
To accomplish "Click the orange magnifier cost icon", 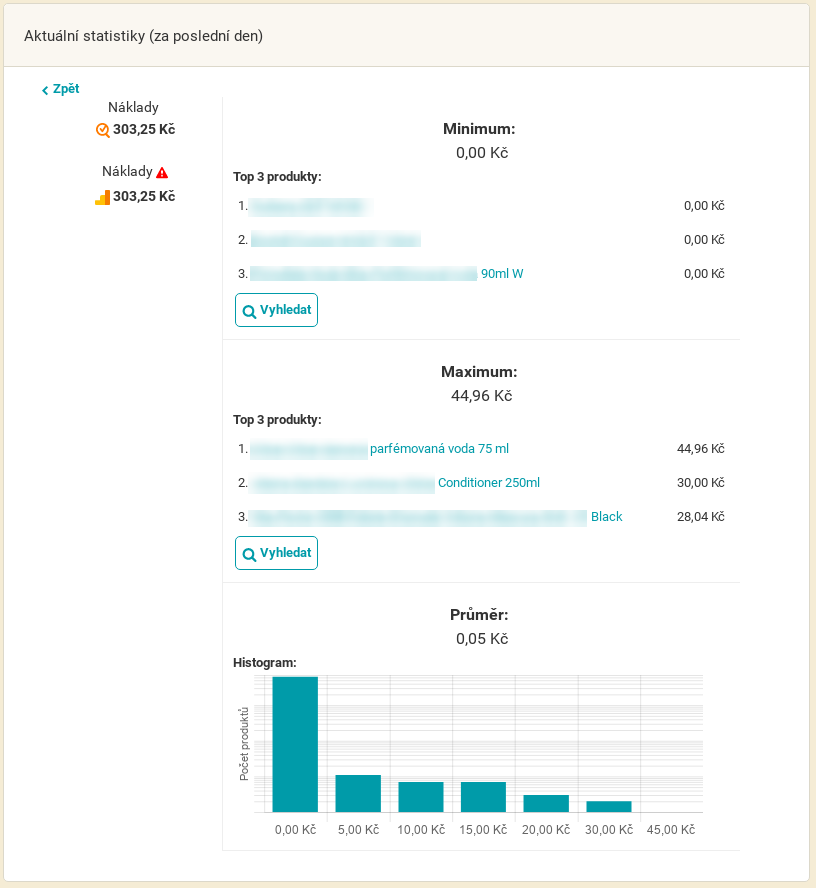I will click(x=102, y=130).
